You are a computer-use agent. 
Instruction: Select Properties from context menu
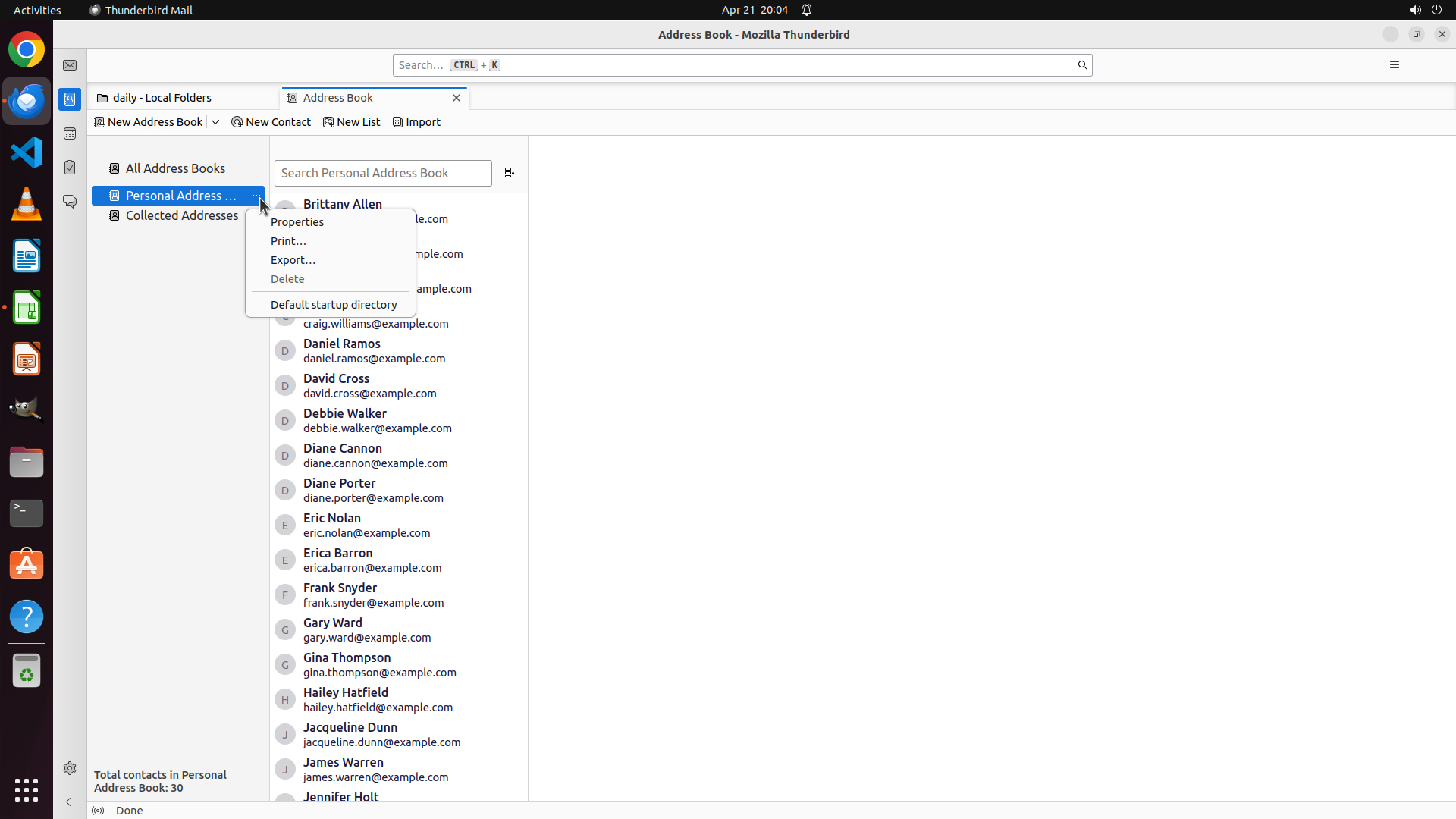297,222
